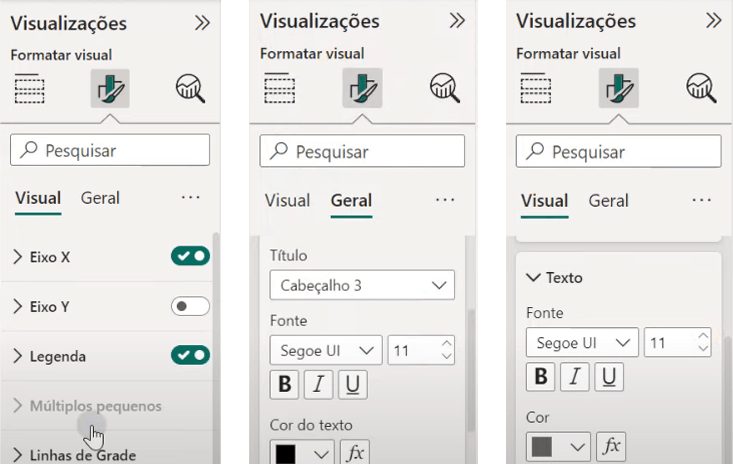Open the analytics magnifier icon in right panel
The image size is (733, 464).
point(701,87)
